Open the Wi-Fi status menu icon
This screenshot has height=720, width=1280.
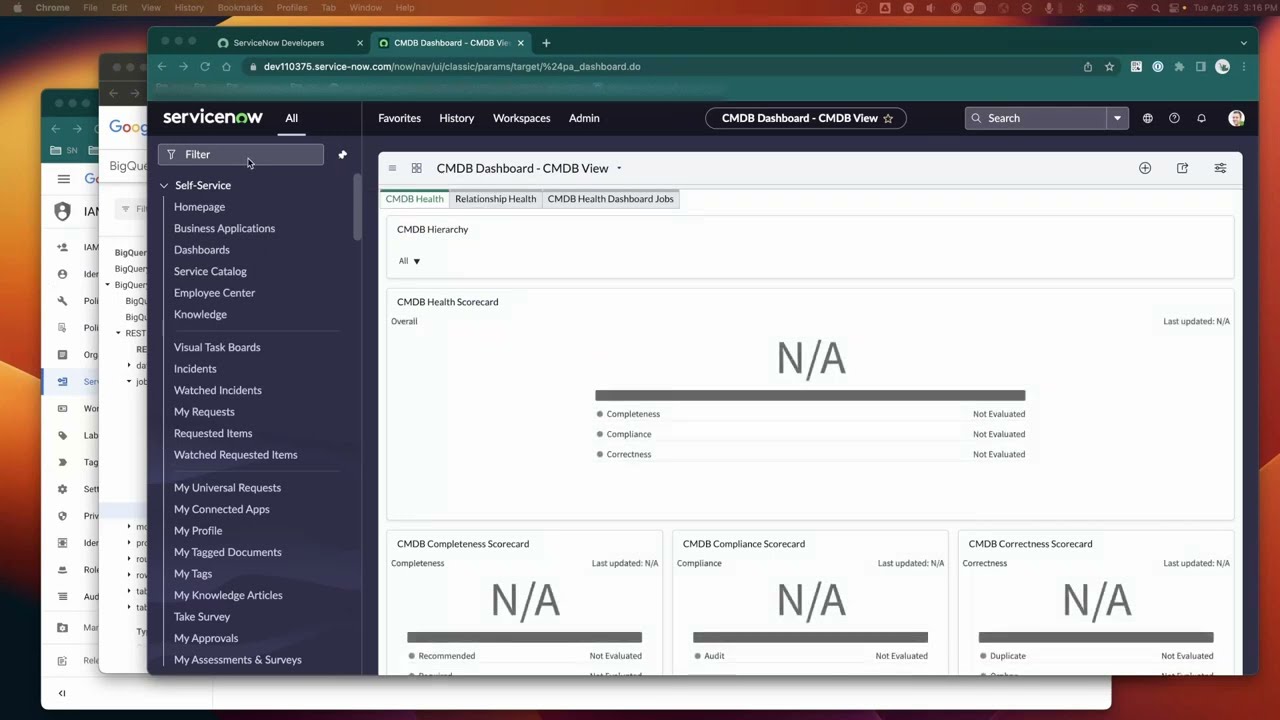1132,8
